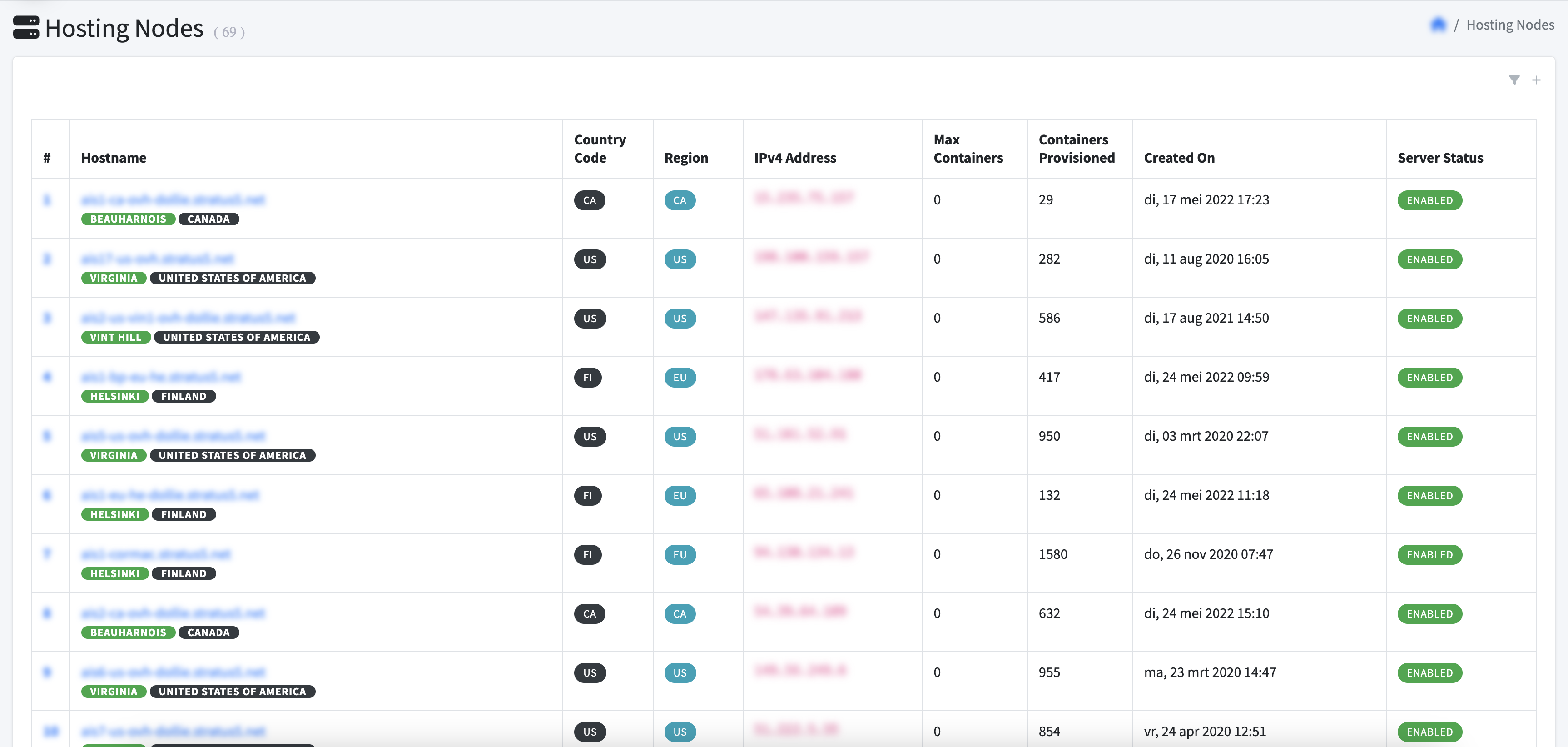
Task: Sort rows by the Hostname column header
Action: coord(113,157)
